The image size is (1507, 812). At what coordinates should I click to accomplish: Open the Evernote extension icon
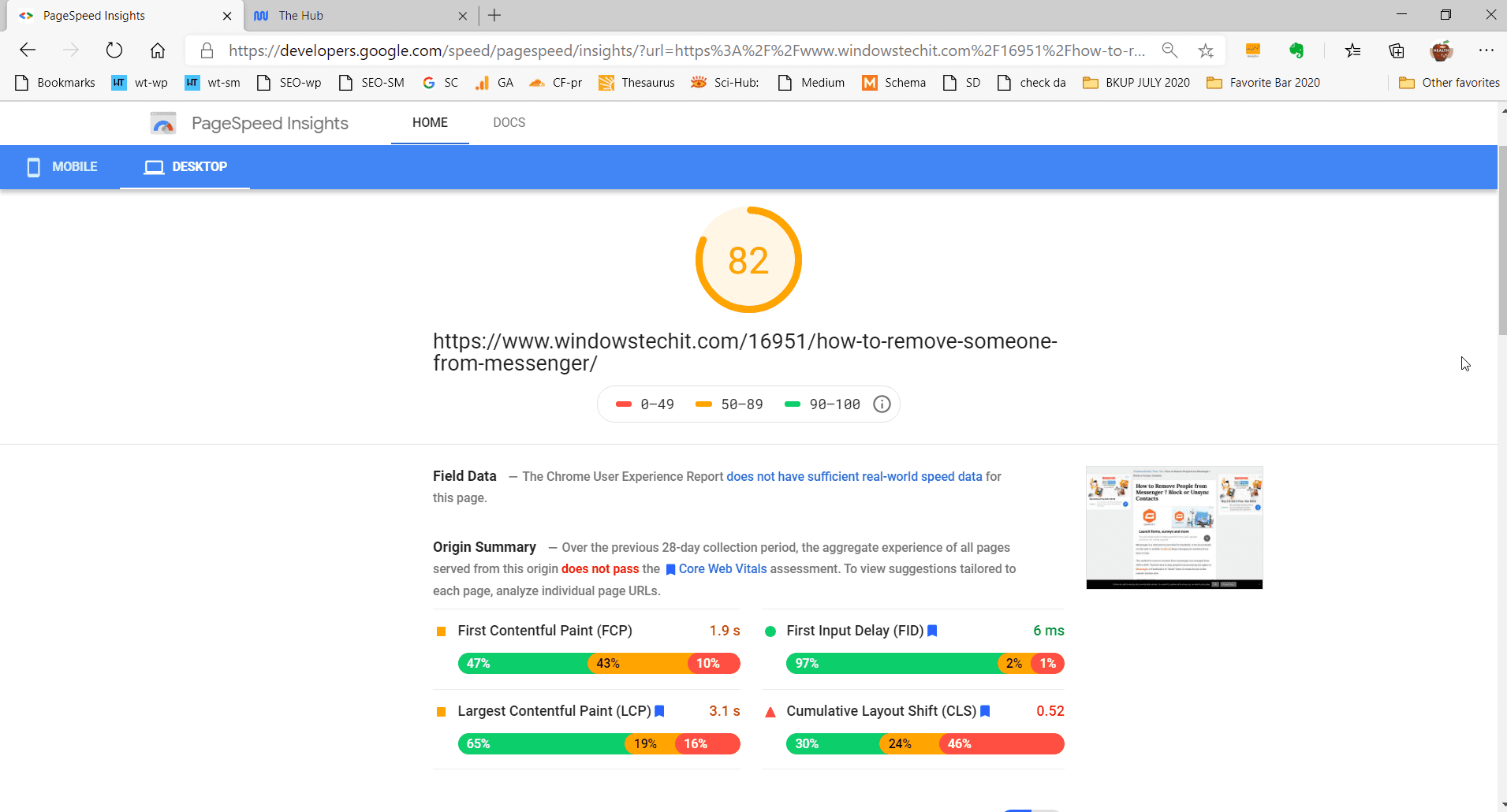(x=1296, y=50)
